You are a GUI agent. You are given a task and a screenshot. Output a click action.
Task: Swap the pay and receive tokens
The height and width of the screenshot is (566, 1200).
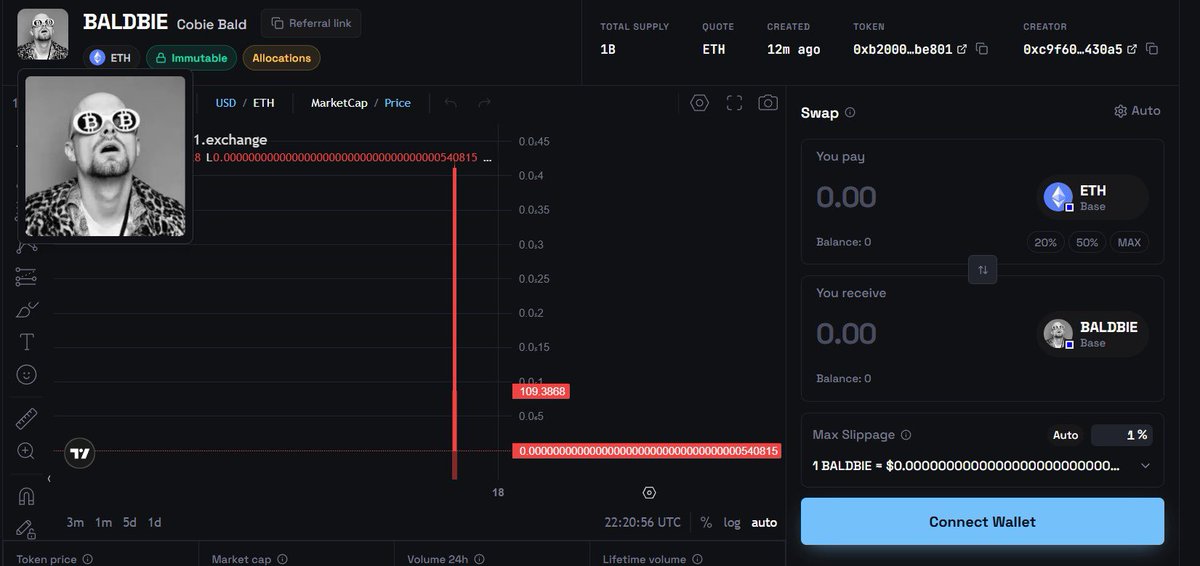pos(982,270)
